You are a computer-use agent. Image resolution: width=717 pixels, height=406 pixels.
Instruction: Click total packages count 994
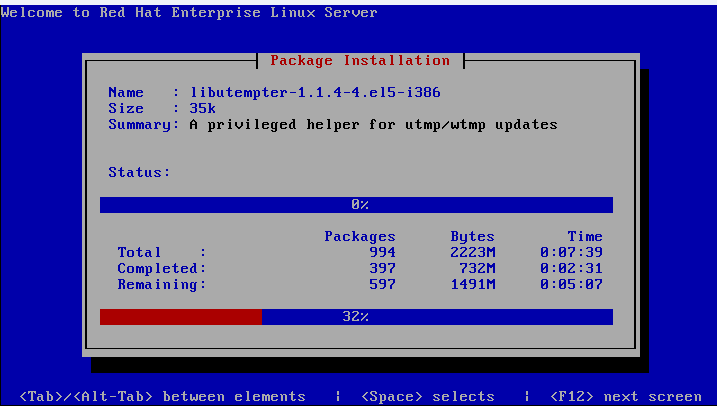coord(382,252)
